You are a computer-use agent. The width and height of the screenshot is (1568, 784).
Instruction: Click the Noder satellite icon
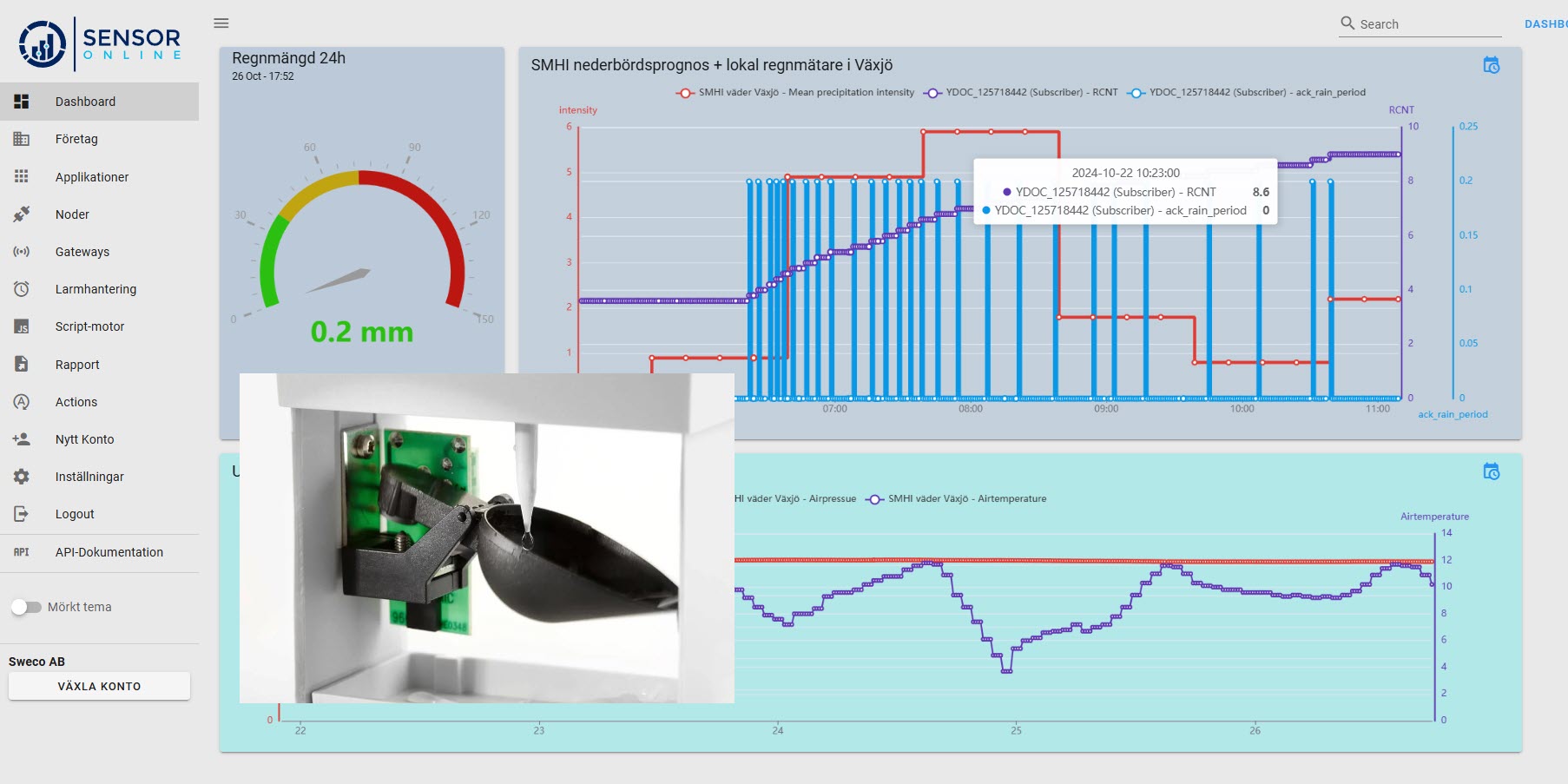tap(22, 214)
